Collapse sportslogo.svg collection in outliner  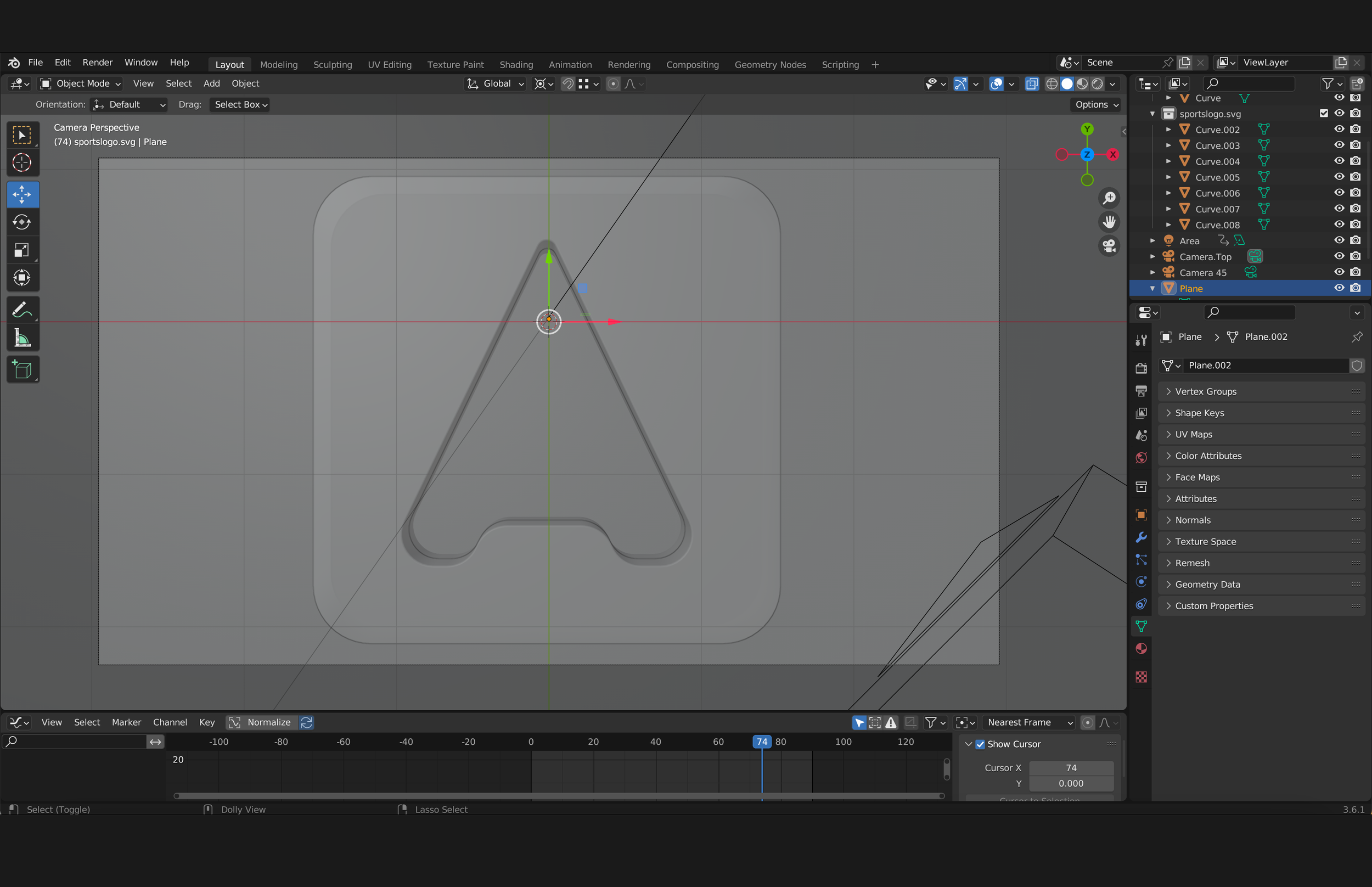point(1152,114)
